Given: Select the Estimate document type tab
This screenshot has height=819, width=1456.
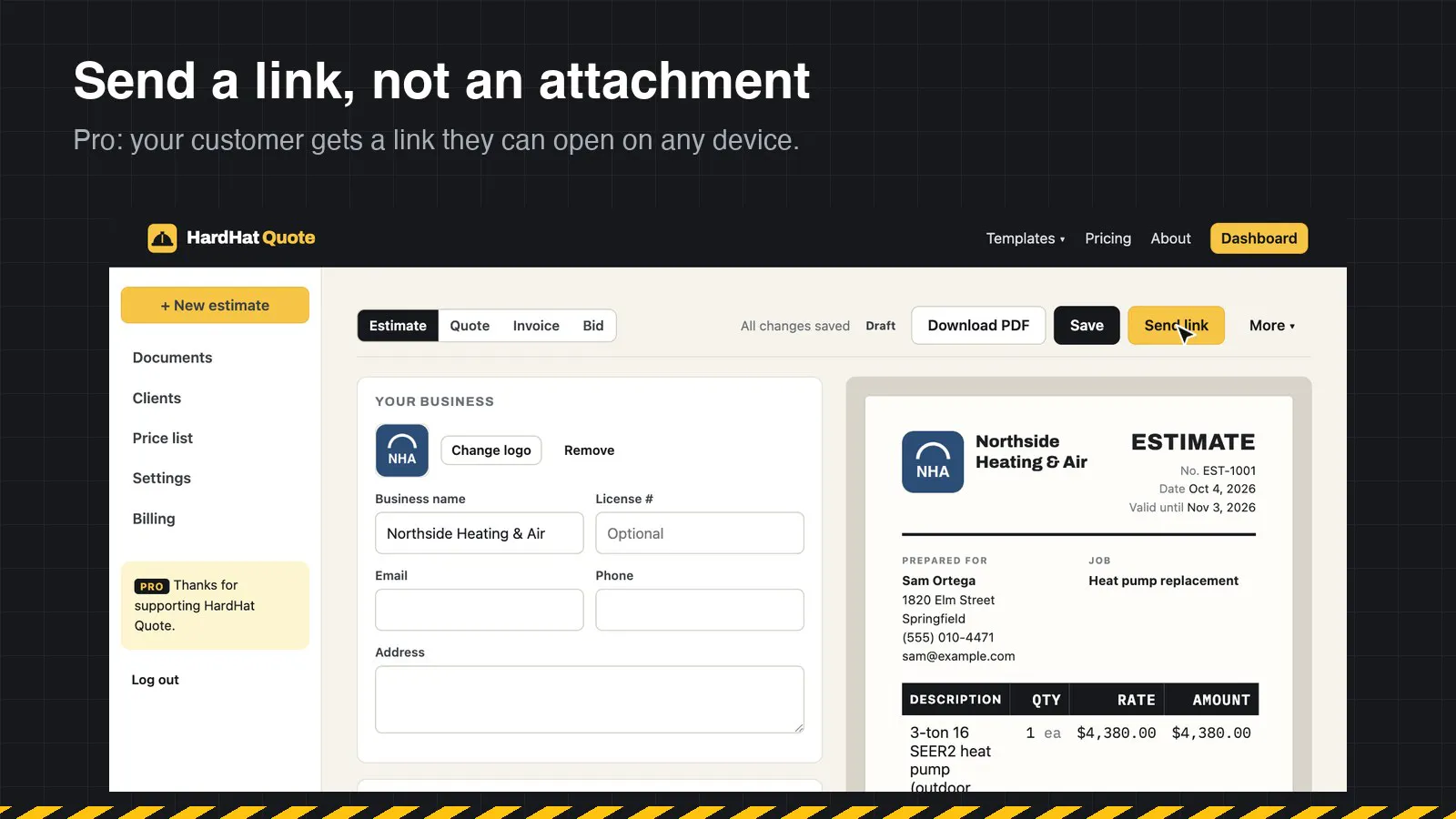Looking at the screenshot, I should 398,326.
